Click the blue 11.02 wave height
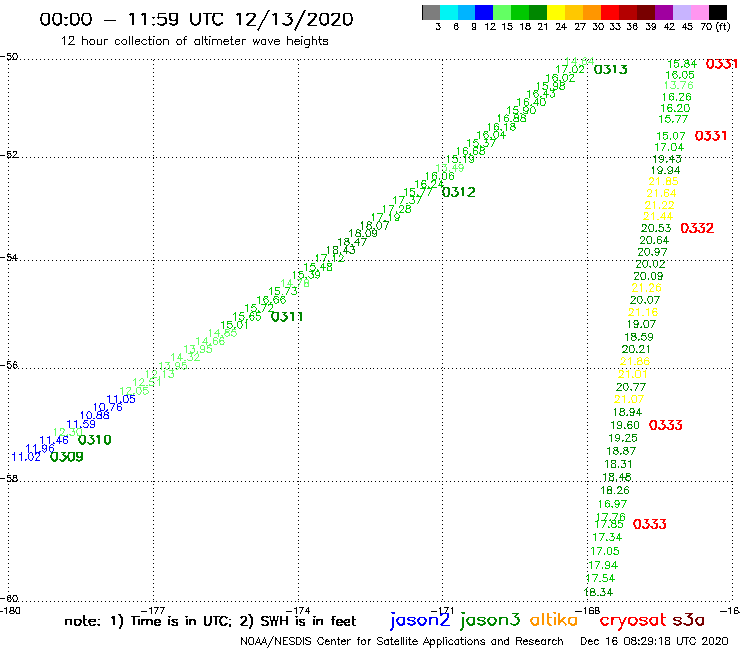This screenshot has height=650, width=740. pyautogui.click(x=26, y=457)
